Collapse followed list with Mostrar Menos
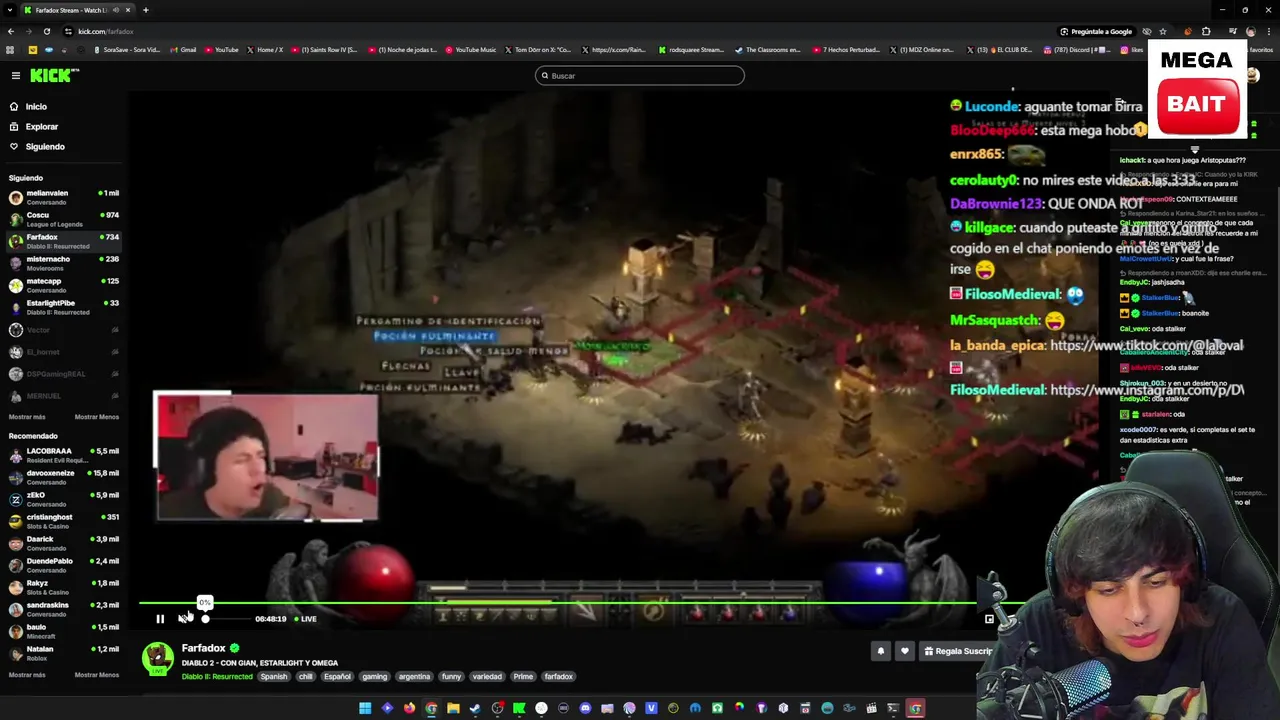The width and height of the screenshot is (1280, 720). (x=97, y=417)
